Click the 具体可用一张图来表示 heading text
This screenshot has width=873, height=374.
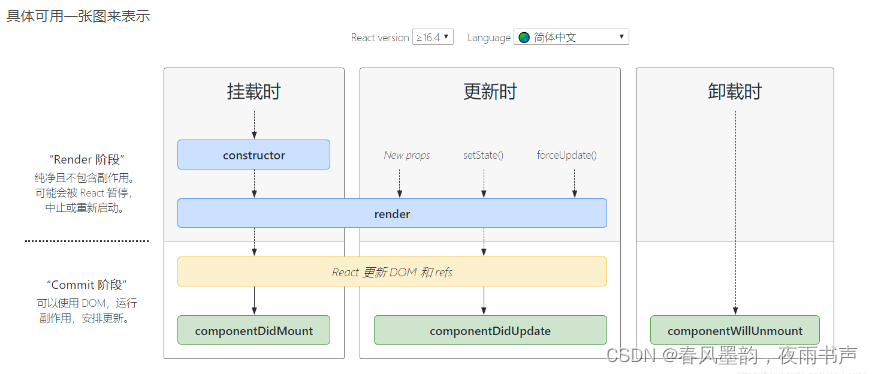point(78,16)
